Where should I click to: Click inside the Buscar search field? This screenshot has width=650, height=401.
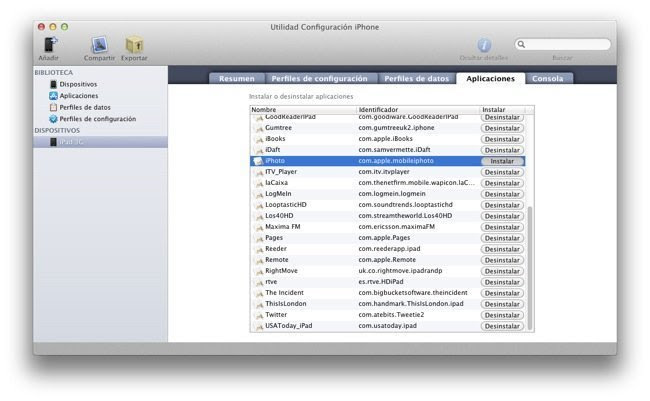tap(563, 44)
